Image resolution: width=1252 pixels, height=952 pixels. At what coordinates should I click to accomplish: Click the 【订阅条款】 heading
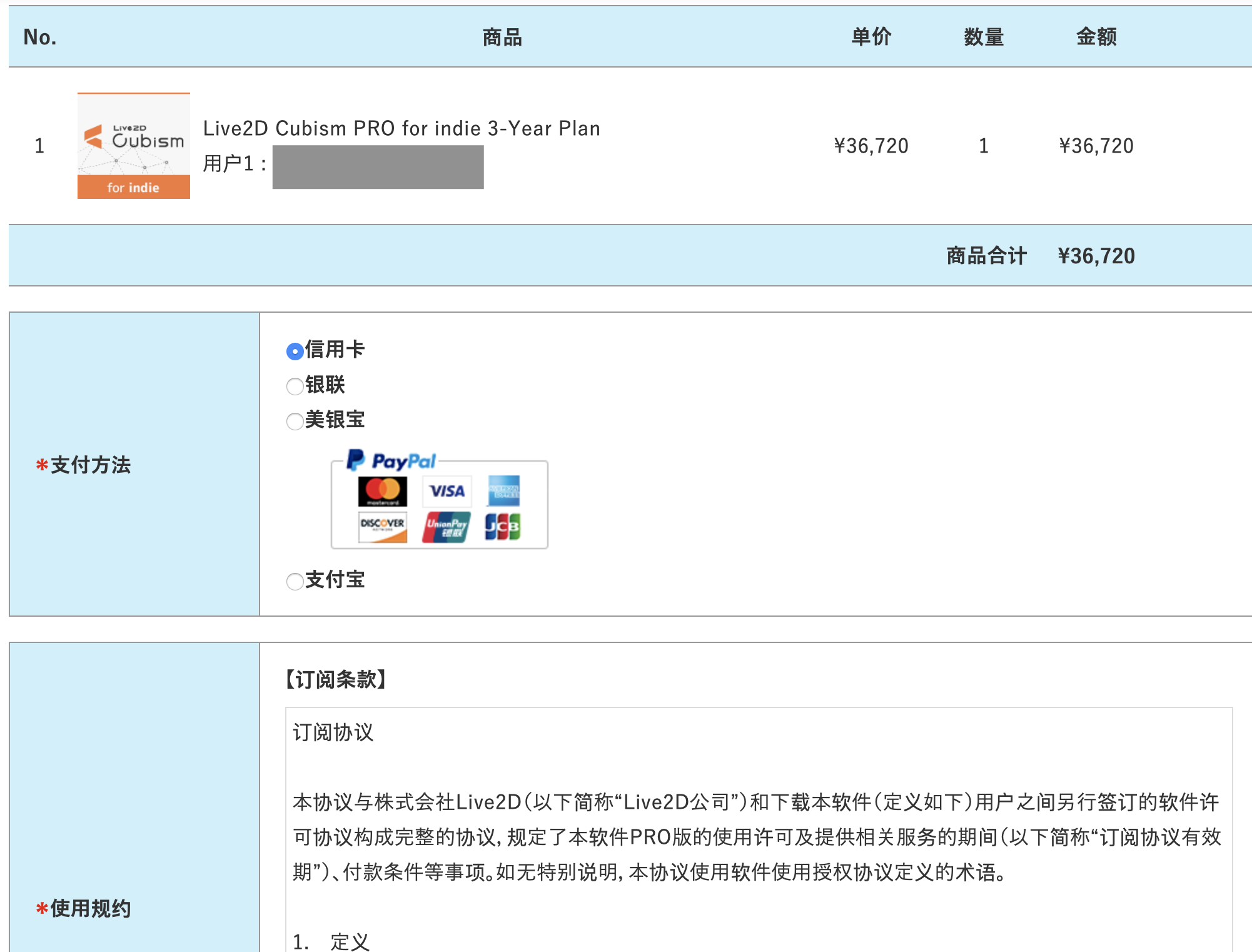(336, 679)
